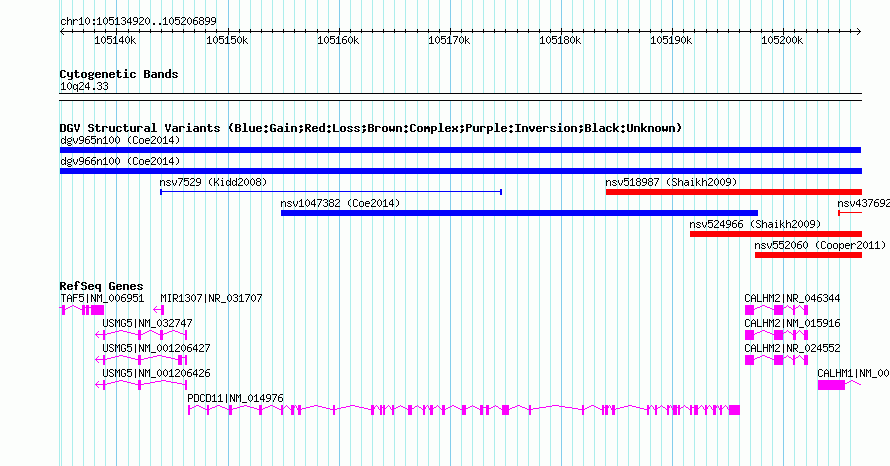The width and height of the screenshot is (890, 466).
Task: Click the chr10:105134920..105206899 region label
Action: pos(138,21)
